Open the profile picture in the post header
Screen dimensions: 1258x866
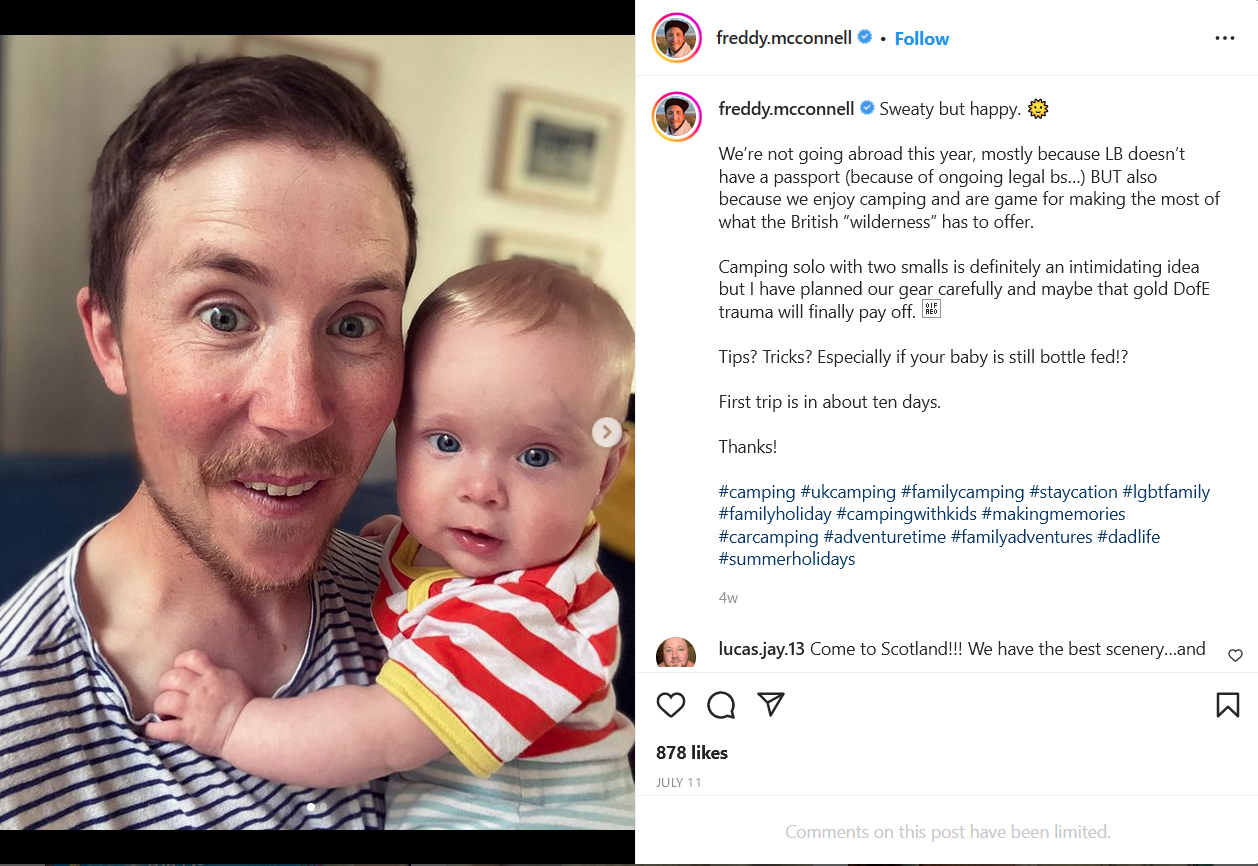pyautogui.click(x=677, y=38)
